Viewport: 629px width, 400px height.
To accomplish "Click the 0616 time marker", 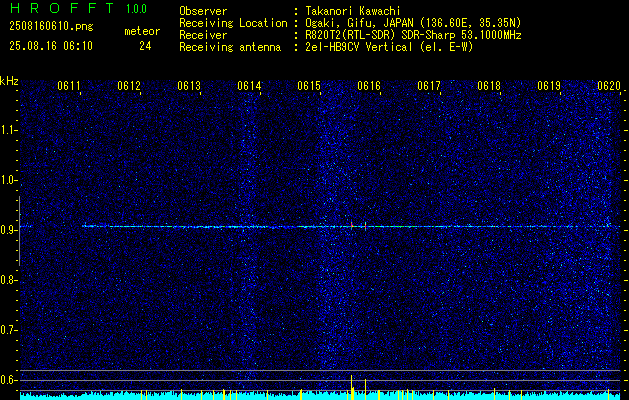I will [369, 86].
